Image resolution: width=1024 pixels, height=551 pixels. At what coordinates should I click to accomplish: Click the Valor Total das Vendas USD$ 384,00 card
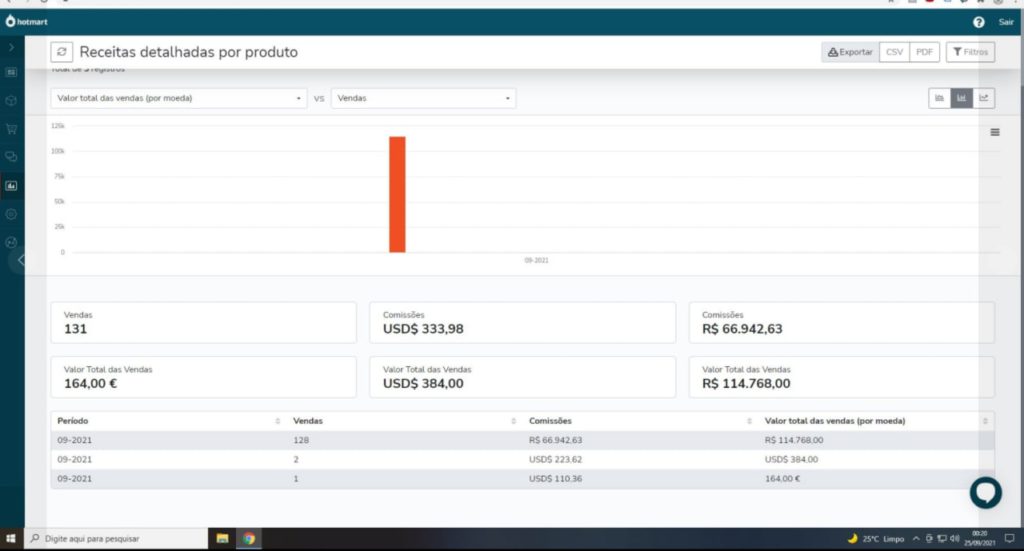pyautogui.click(x=522, y=377)
